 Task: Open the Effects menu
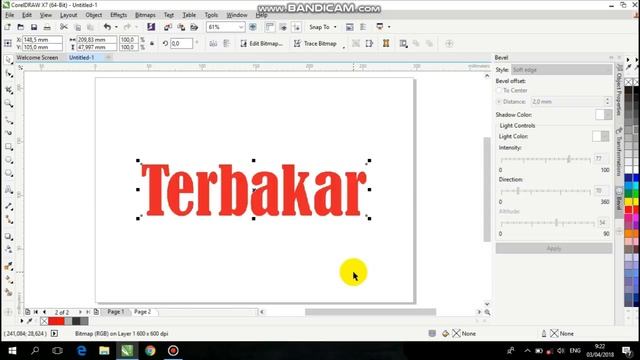[x=118, y=15]
